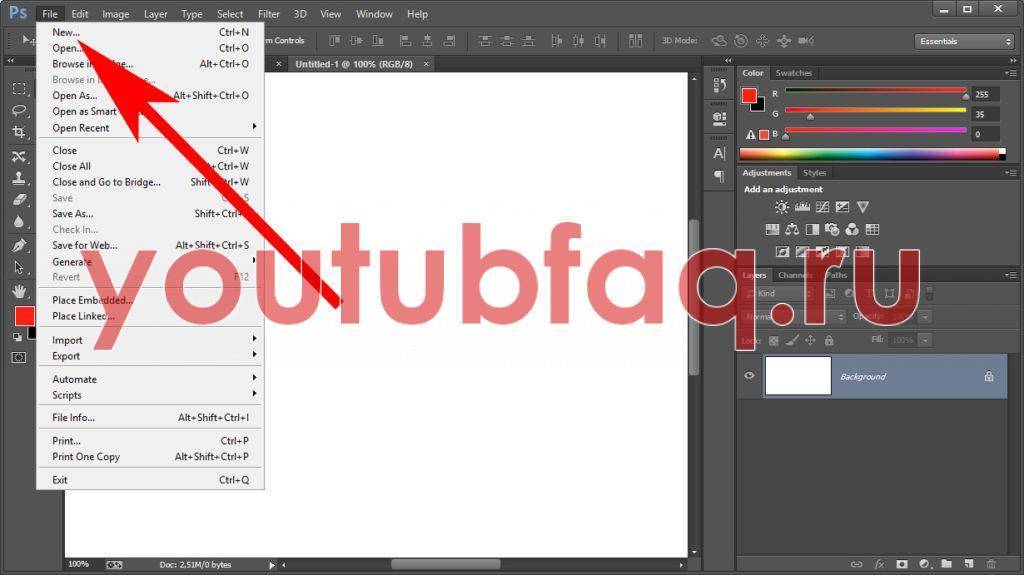Viewport: 1024px width, 575px height.
Task: Toggle Quick Mask mode icon
Action: click(18, 357)
